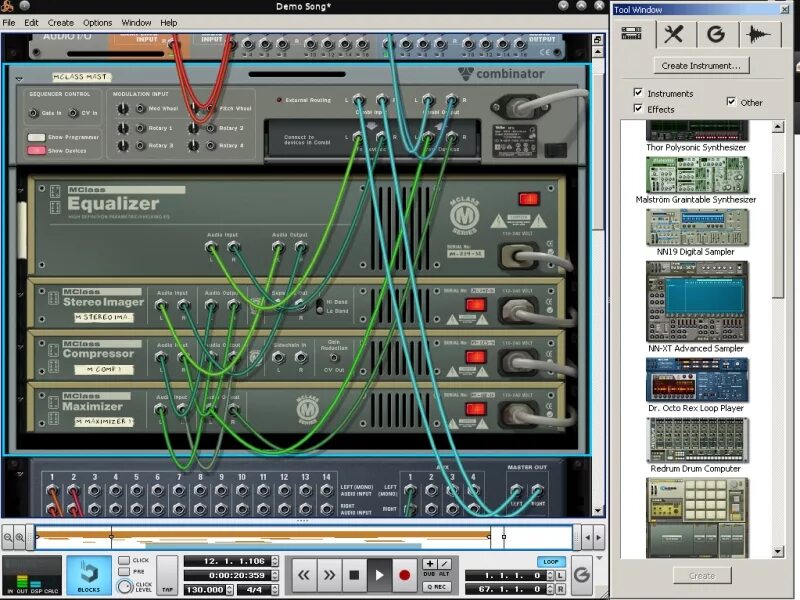Viewport: 800px width, 600px height.
Task: Open the Options menu
Action: click(x=97, y=22)
